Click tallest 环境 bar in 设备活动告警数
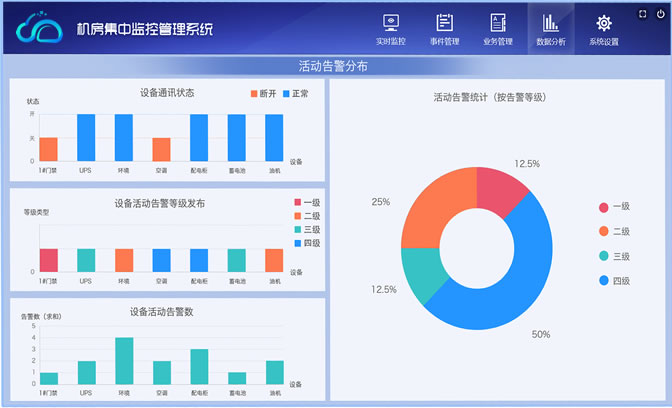Screen dimensions: 672x408 click(x=124, y=361)
